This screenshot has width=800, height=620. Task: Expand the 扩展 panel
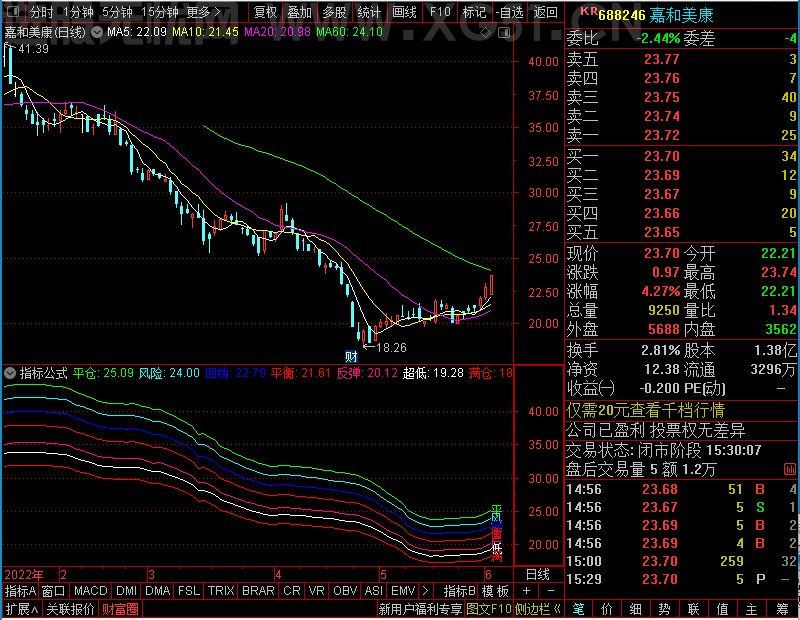pos(22,609)
